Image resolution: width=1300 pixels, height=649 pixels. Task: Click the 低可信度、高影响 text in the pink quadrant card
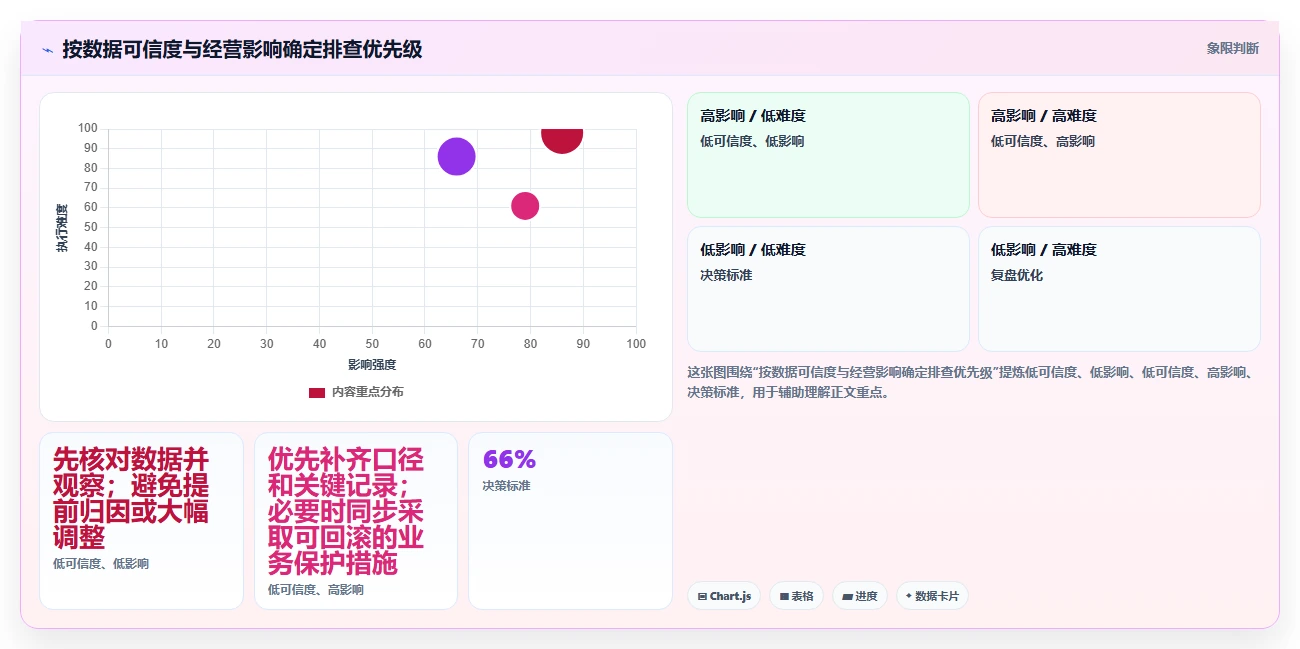pyautogui.click(x=1043, y=141)
